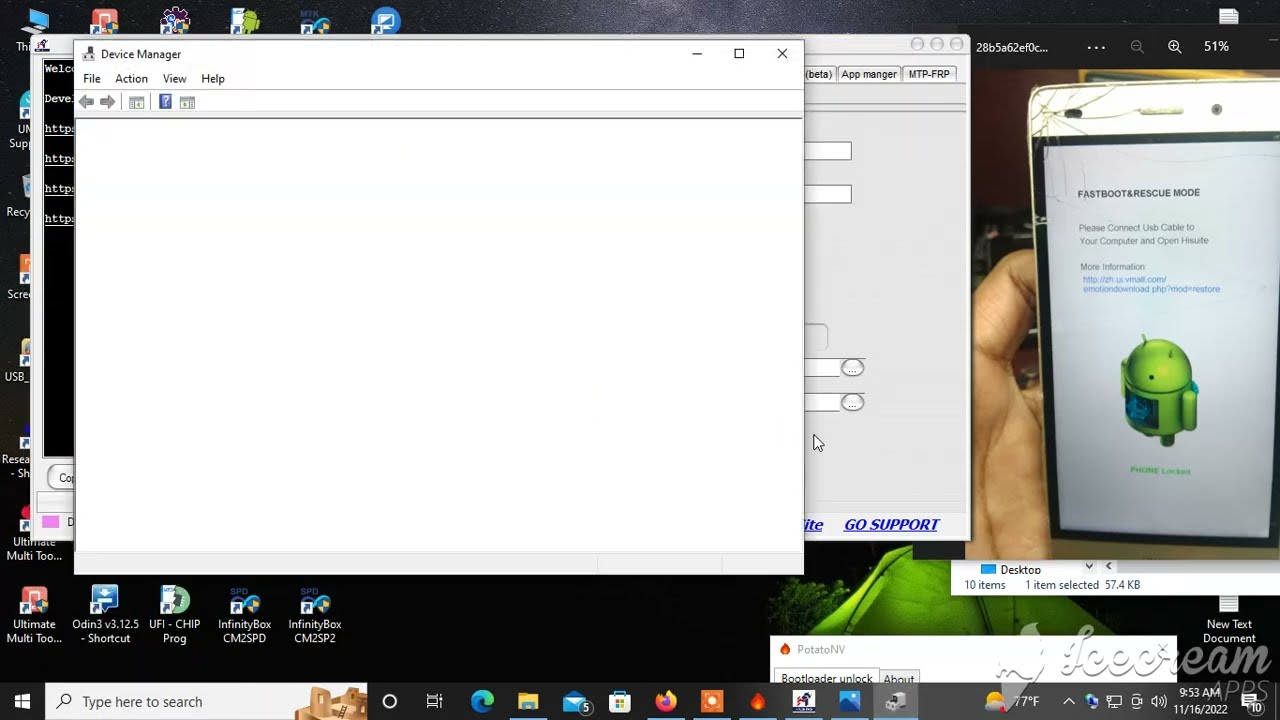Open New Text Document on desktop
This screenshot has height=720, width=1280.
1229,620
